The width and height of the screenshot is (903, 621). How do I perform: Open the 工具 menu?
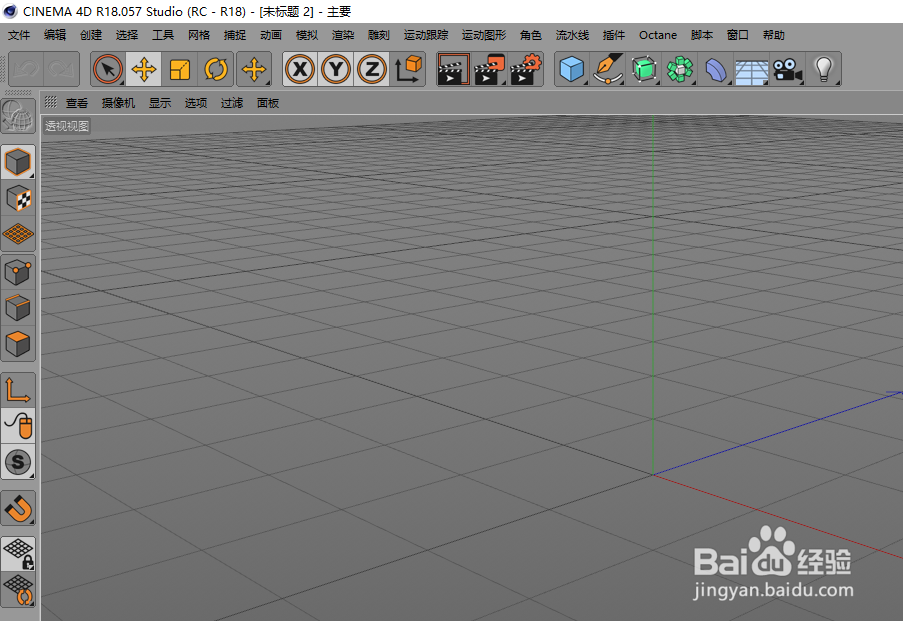163,35
